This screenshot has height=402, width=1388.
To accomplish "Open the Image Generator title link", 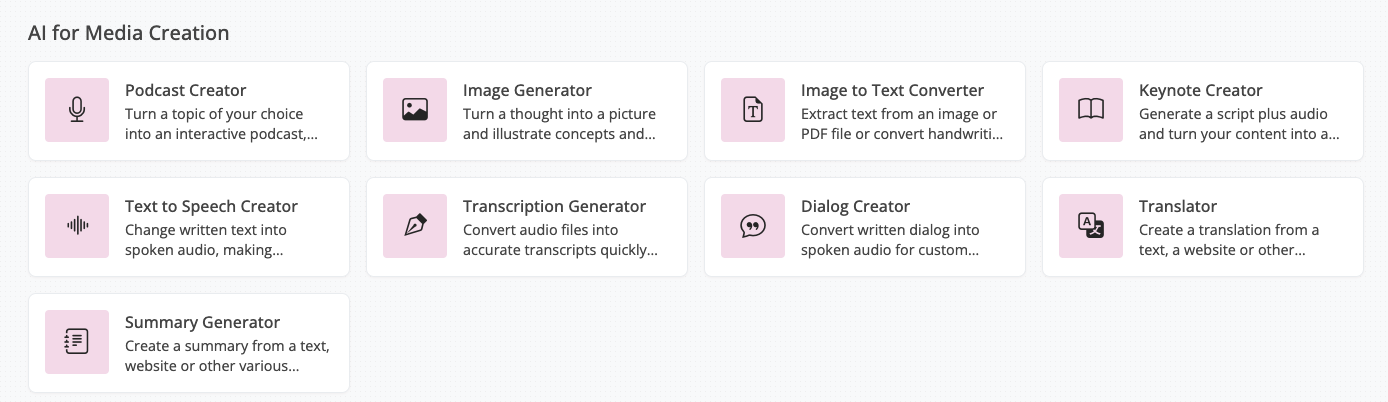I will pyautogui.click(x=527, y=90).
